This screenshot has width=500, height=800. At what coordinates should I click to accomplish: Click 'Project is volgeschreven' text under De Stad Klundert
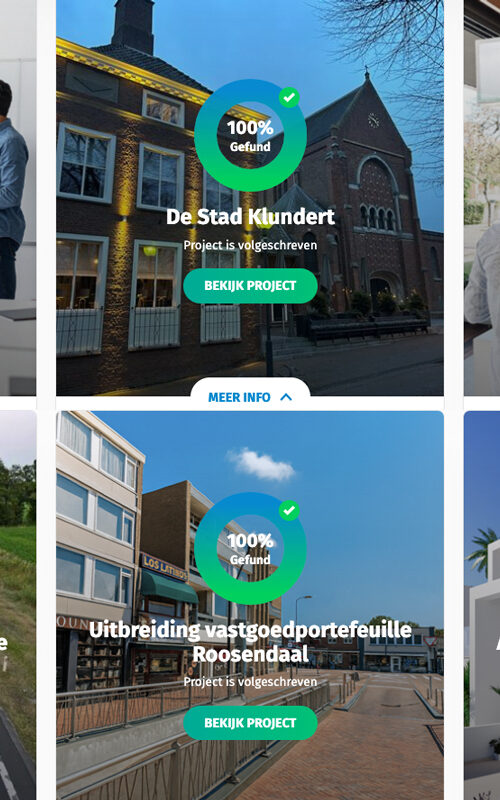click(x=250, y=245)
